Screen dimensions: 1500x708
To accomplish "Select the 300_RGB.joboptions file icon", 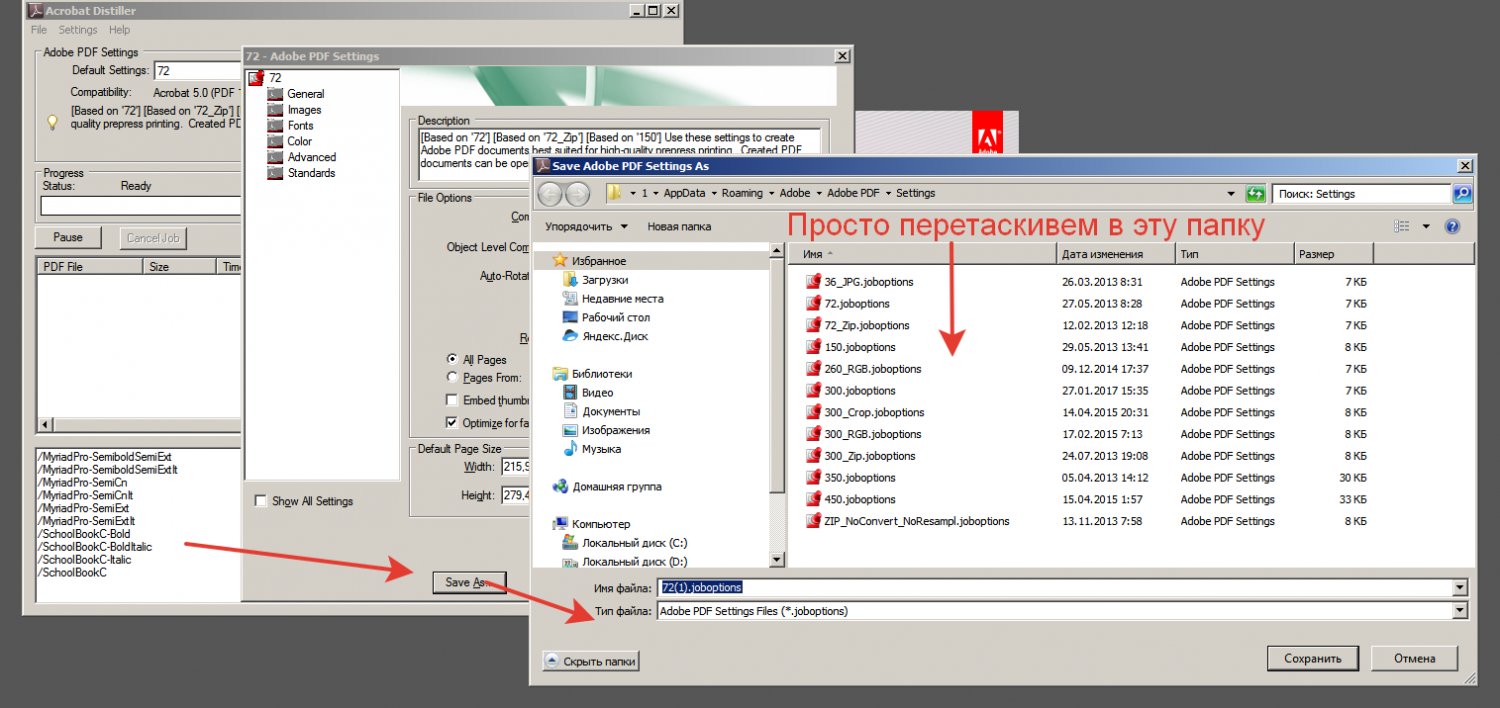I will click(x=813, y=434).
